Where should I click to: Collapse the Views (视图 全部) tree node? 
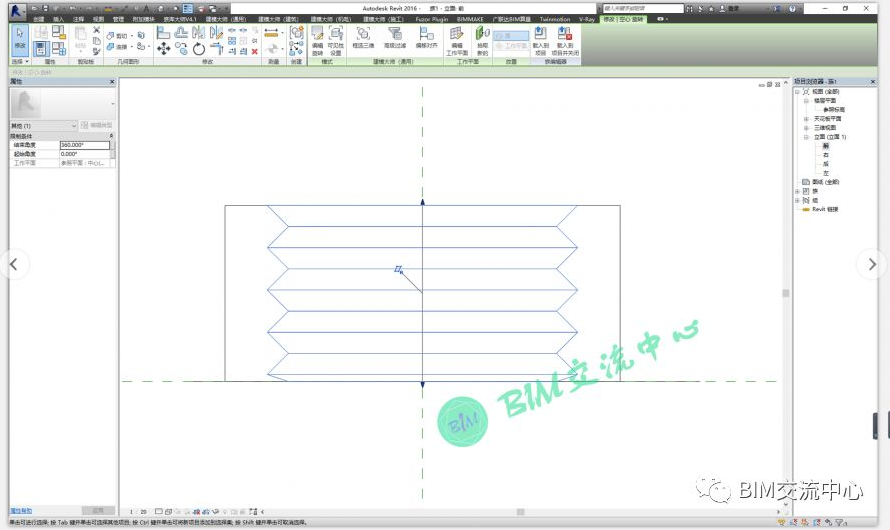797,91
